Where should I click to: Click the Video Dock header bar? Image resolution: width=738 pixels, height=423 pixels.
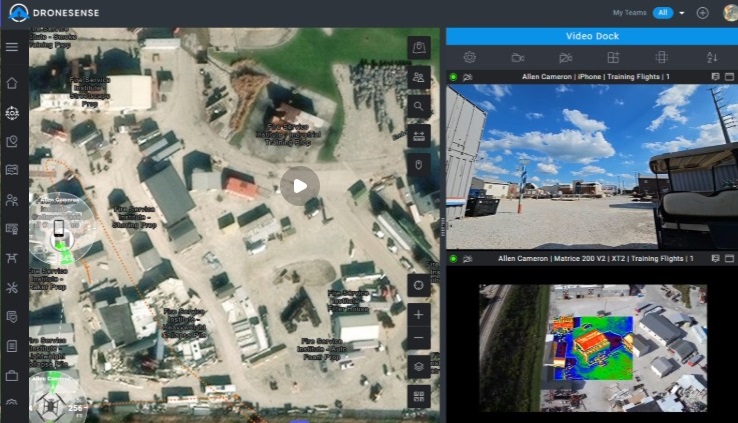(592, 36)
